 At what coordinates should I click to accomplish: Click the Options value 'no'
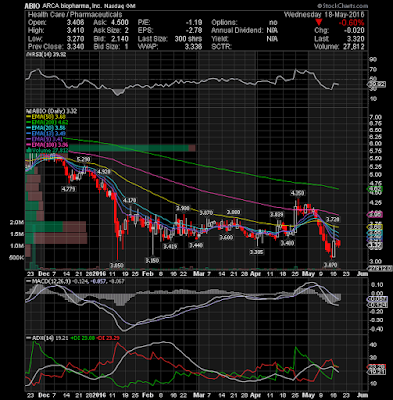coord(273,23)
